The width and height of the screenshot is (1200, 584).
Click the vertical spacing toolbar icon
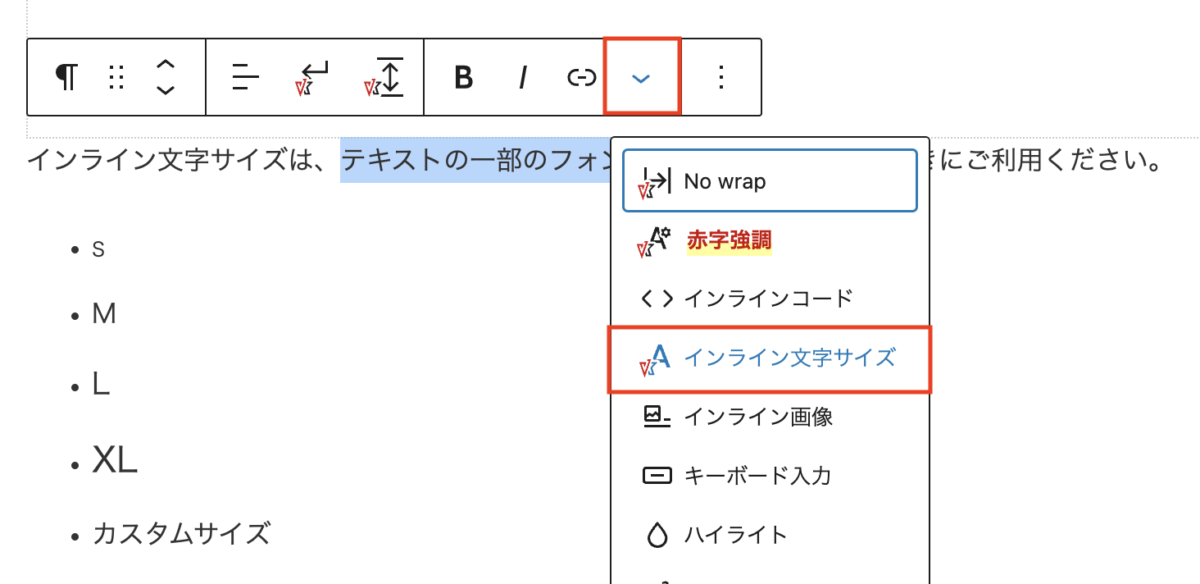(x=385, y=77)
